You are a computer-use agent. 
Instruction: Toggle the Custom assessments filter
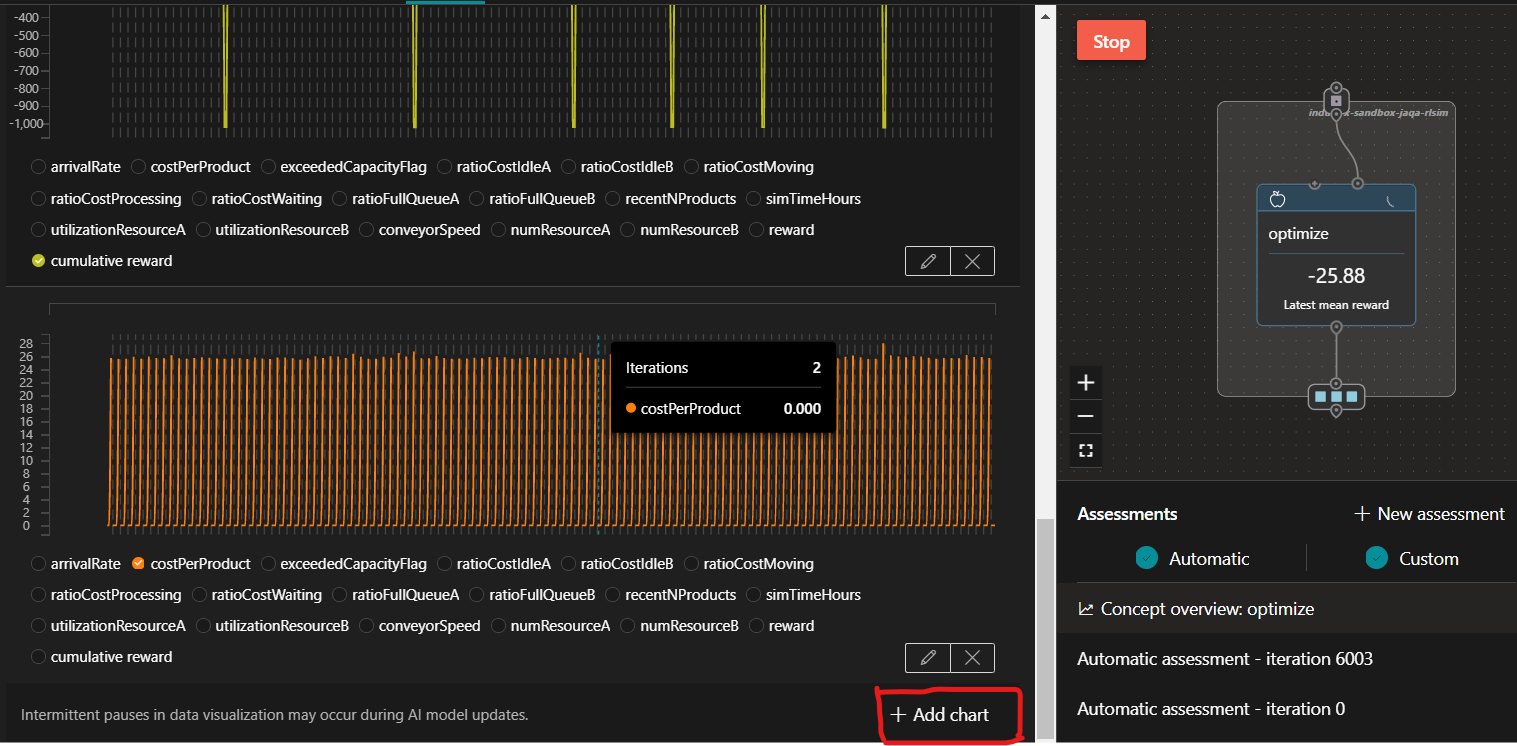(1412, 559)
